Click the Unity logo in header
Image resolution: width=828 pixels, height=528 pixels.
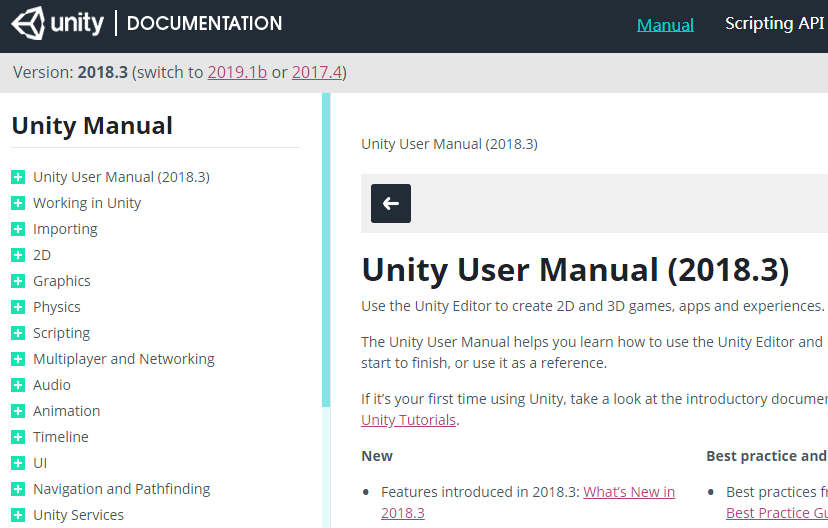tap(58, 23)
